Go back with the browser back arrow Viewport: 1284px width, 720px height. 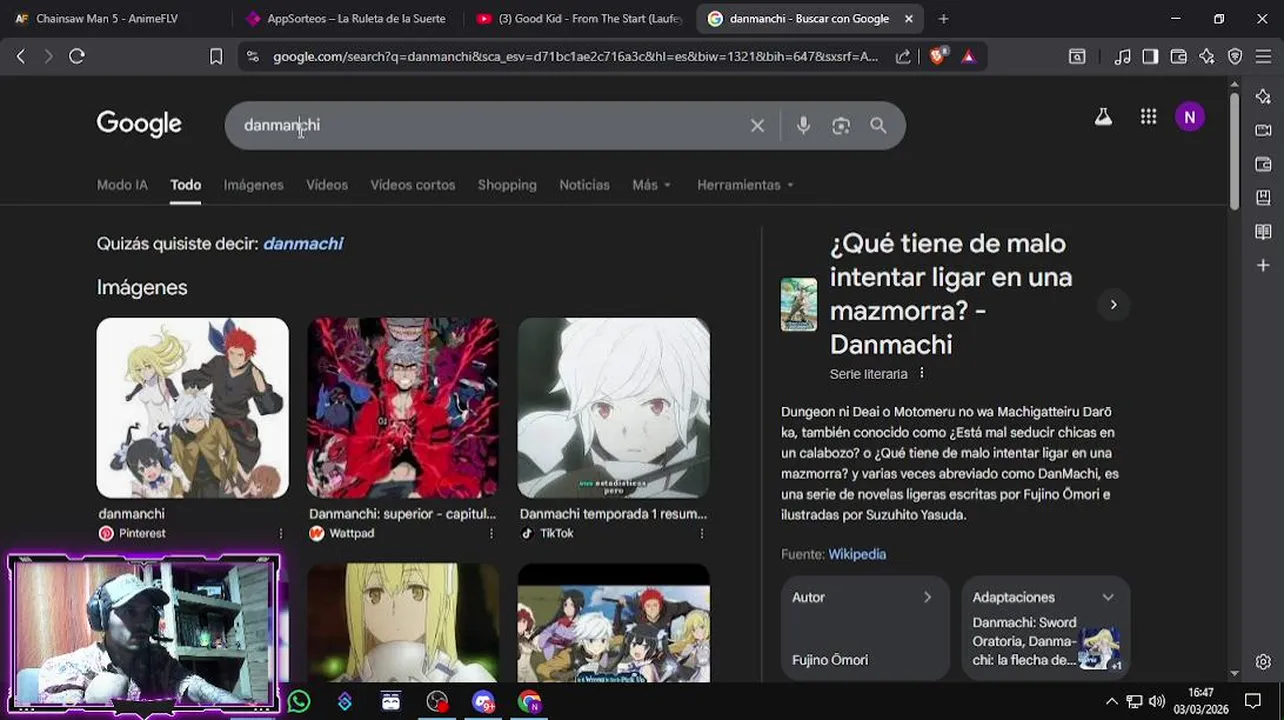coord(21,57)
